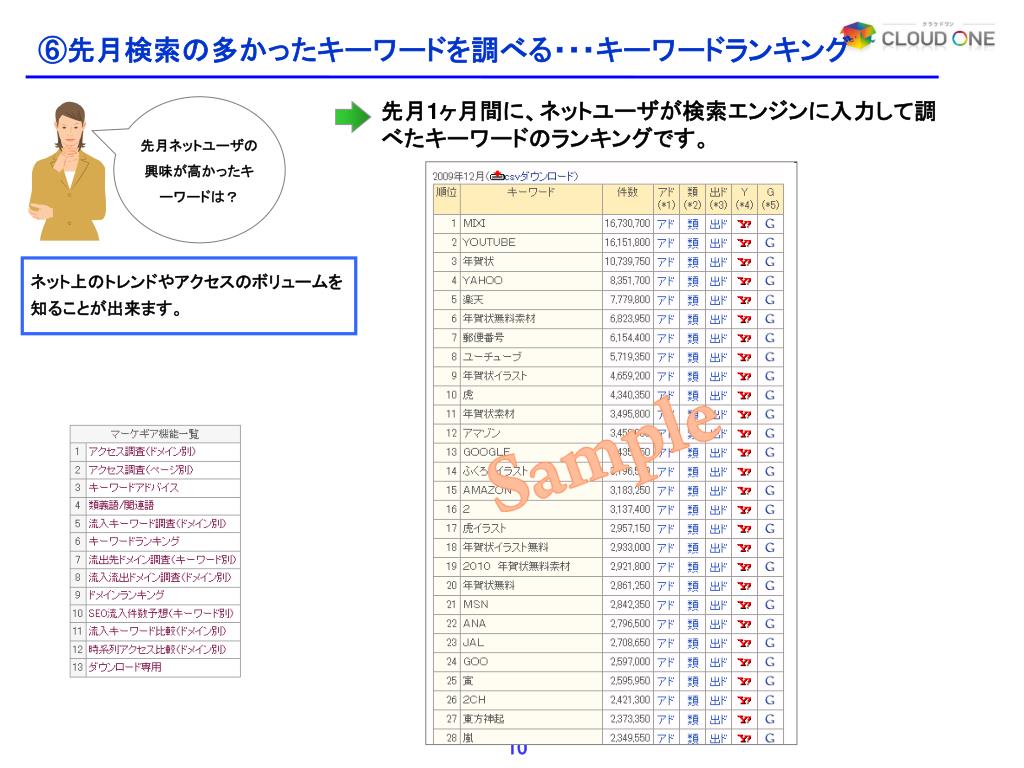Image resolution: width=1024 pixels, height=768 pixels.
Task: Click the csvダウンロード link
Action: coord(541,176)
